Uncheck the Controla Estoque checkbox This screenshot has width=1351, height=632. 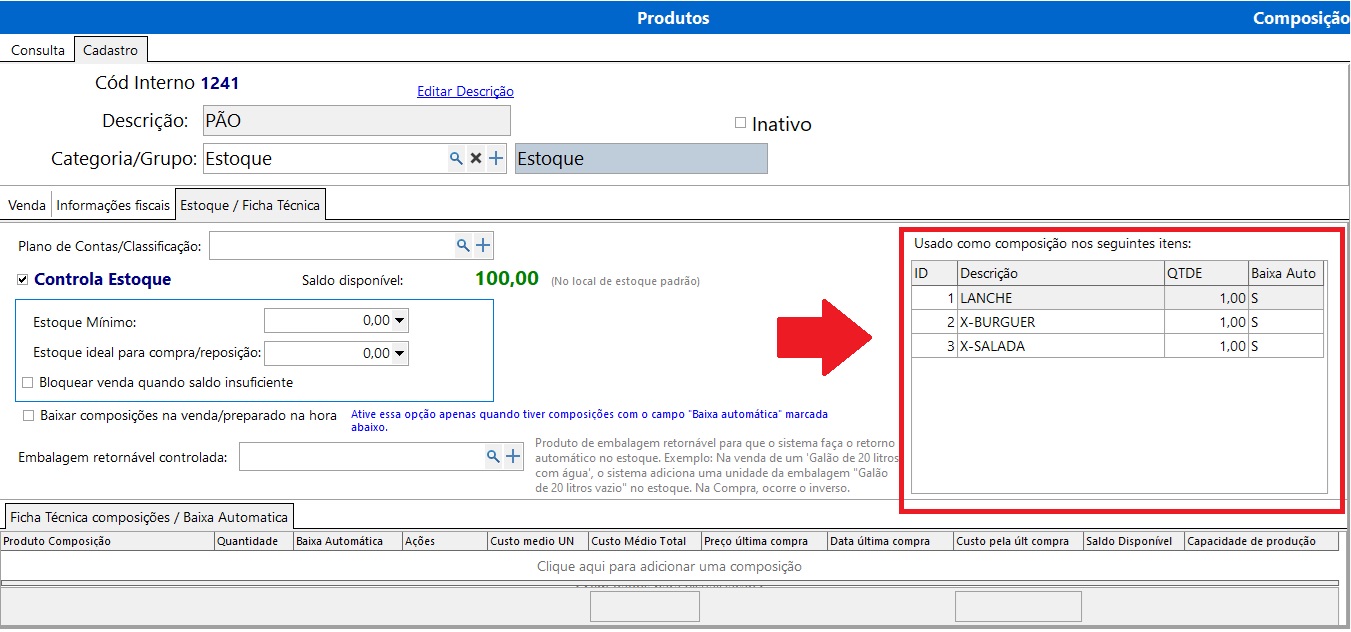(x=24, y=280)
